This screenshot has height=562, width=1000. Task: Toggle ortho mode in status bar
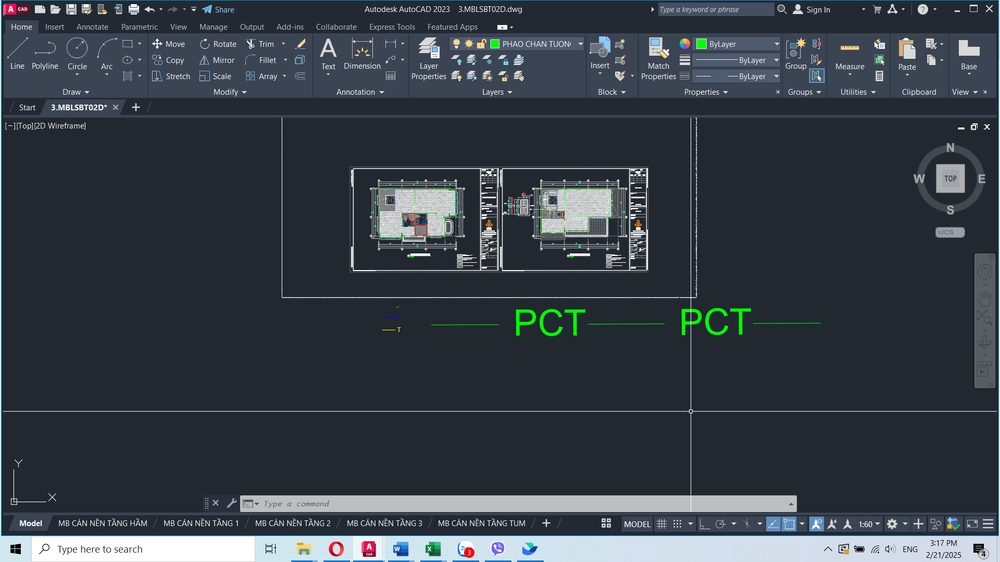pyautogui.click(x=706, y=524)
